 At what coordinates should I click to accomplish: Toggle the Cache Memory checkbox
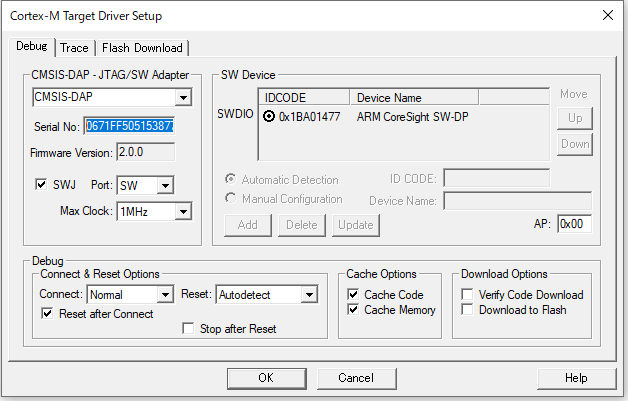click(x=353, y=310)
